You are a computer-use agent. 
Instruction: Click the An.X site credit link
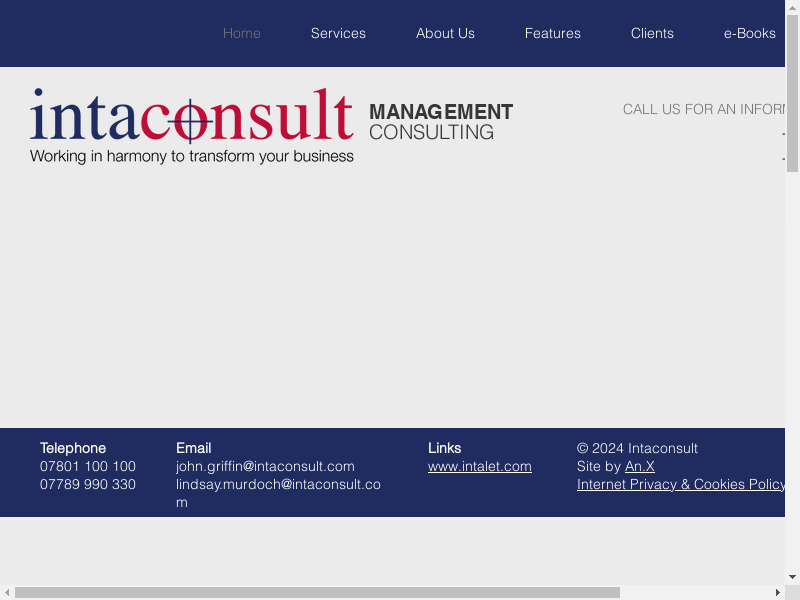639,466
